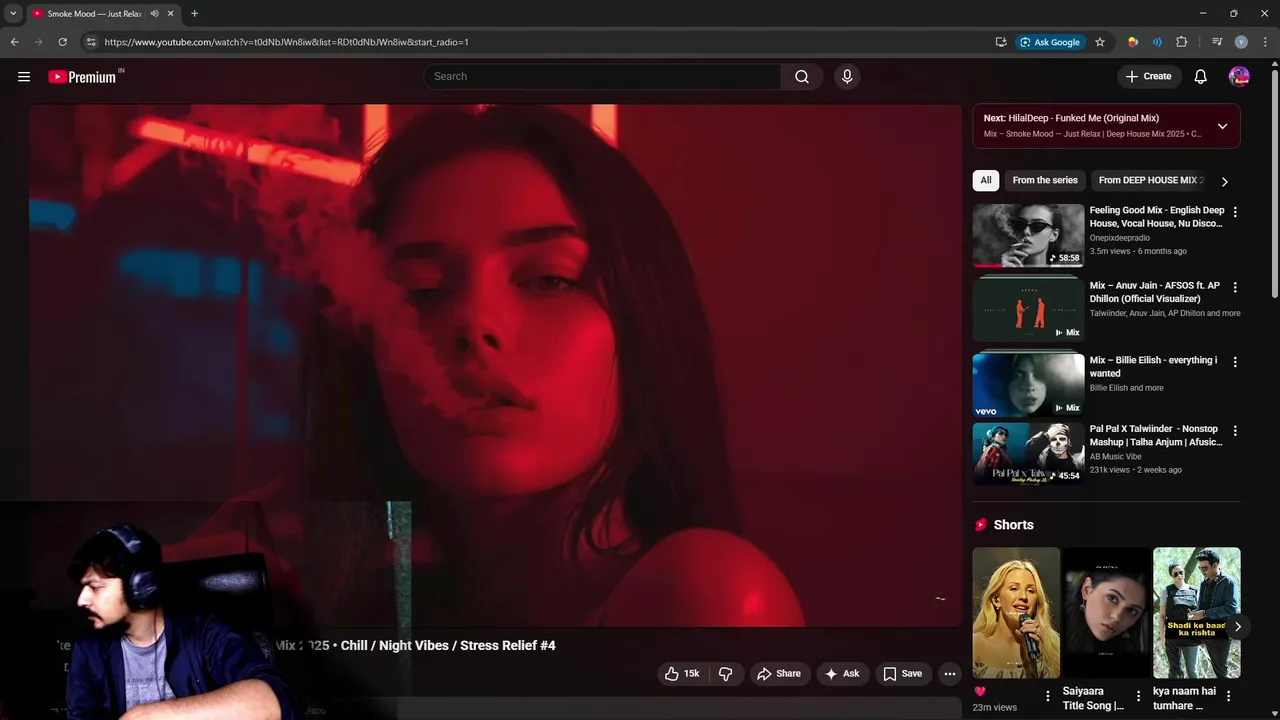Open Mix – Anuv Jain AFSOS thumbnail
This screenshot has width=1280, height=720.
(1028, 310)
